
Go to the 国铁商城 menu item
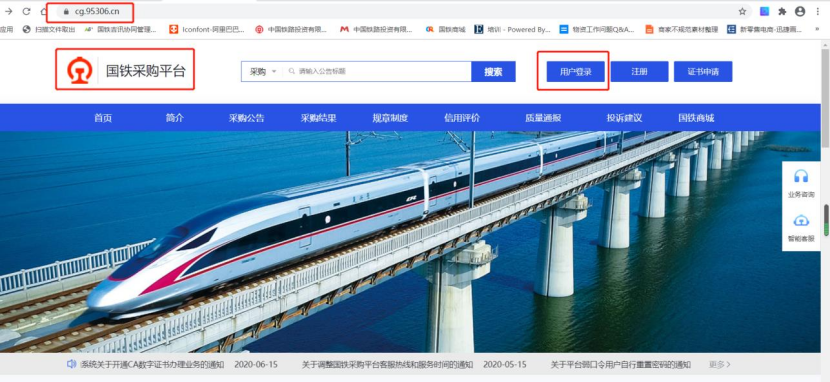coord(696,118)
